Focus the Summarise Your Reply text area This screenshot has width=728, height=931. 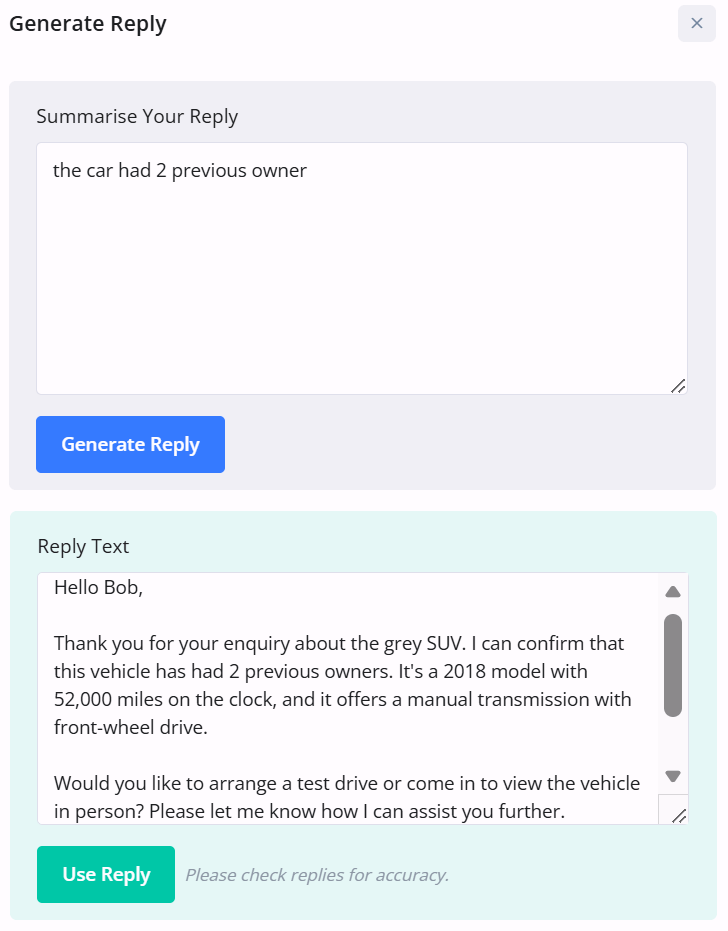(361, 280)
